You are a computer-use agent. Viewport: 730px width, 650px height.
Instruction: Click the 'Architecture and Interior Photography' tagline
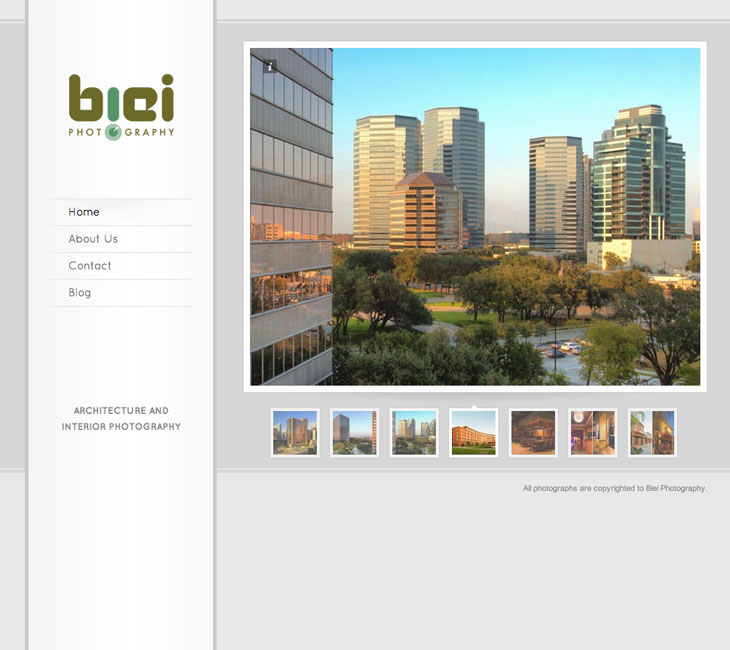click(x=121, y=419)
